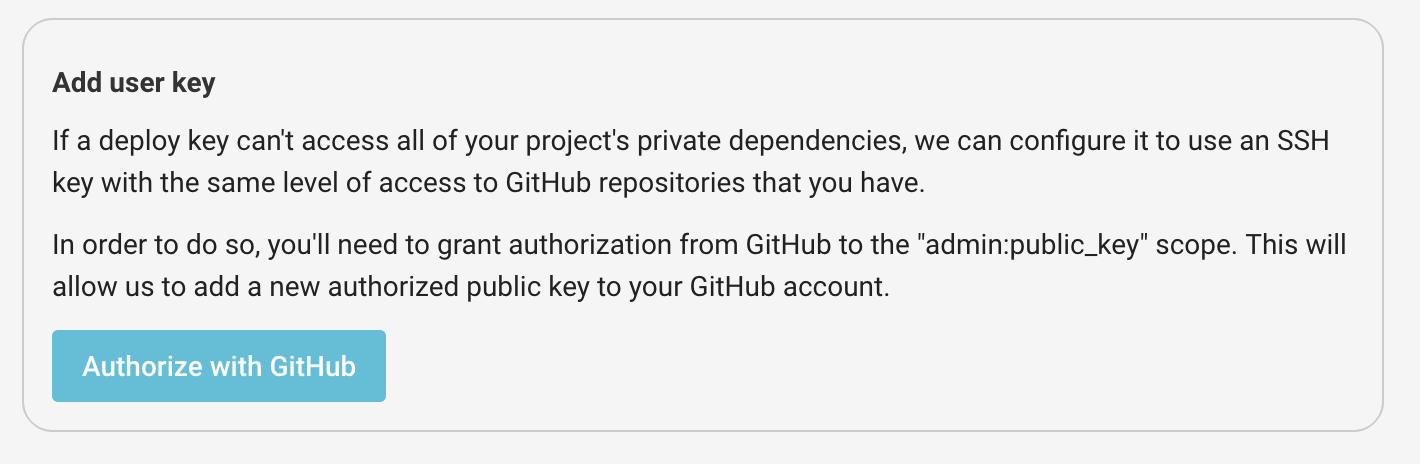Click the word "If" starting the first paragraph
This screenshot has height=464, width=1420.
coord(60,142)
